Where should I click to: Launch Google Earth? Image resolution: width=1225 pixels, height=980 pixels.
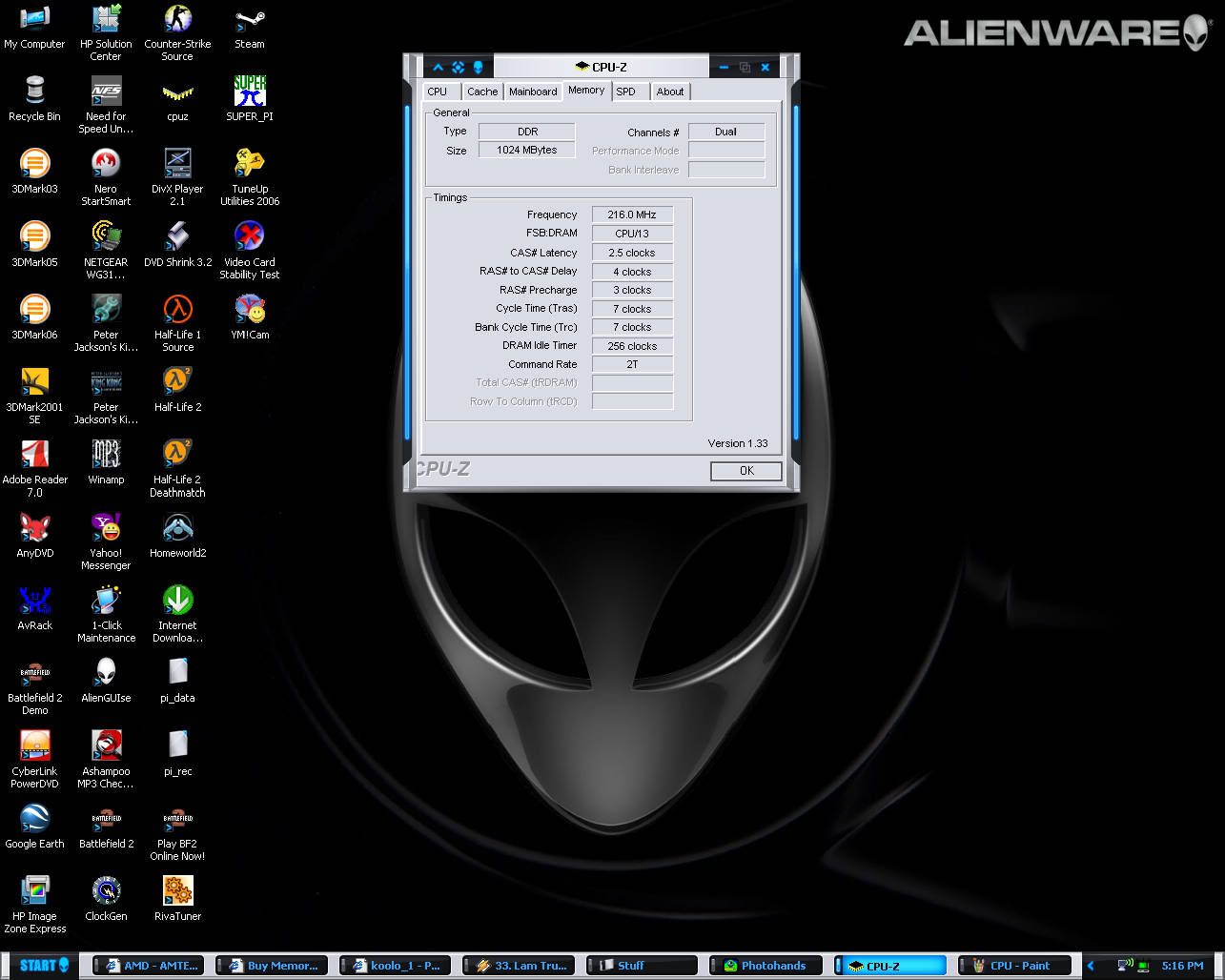(34, 827)
